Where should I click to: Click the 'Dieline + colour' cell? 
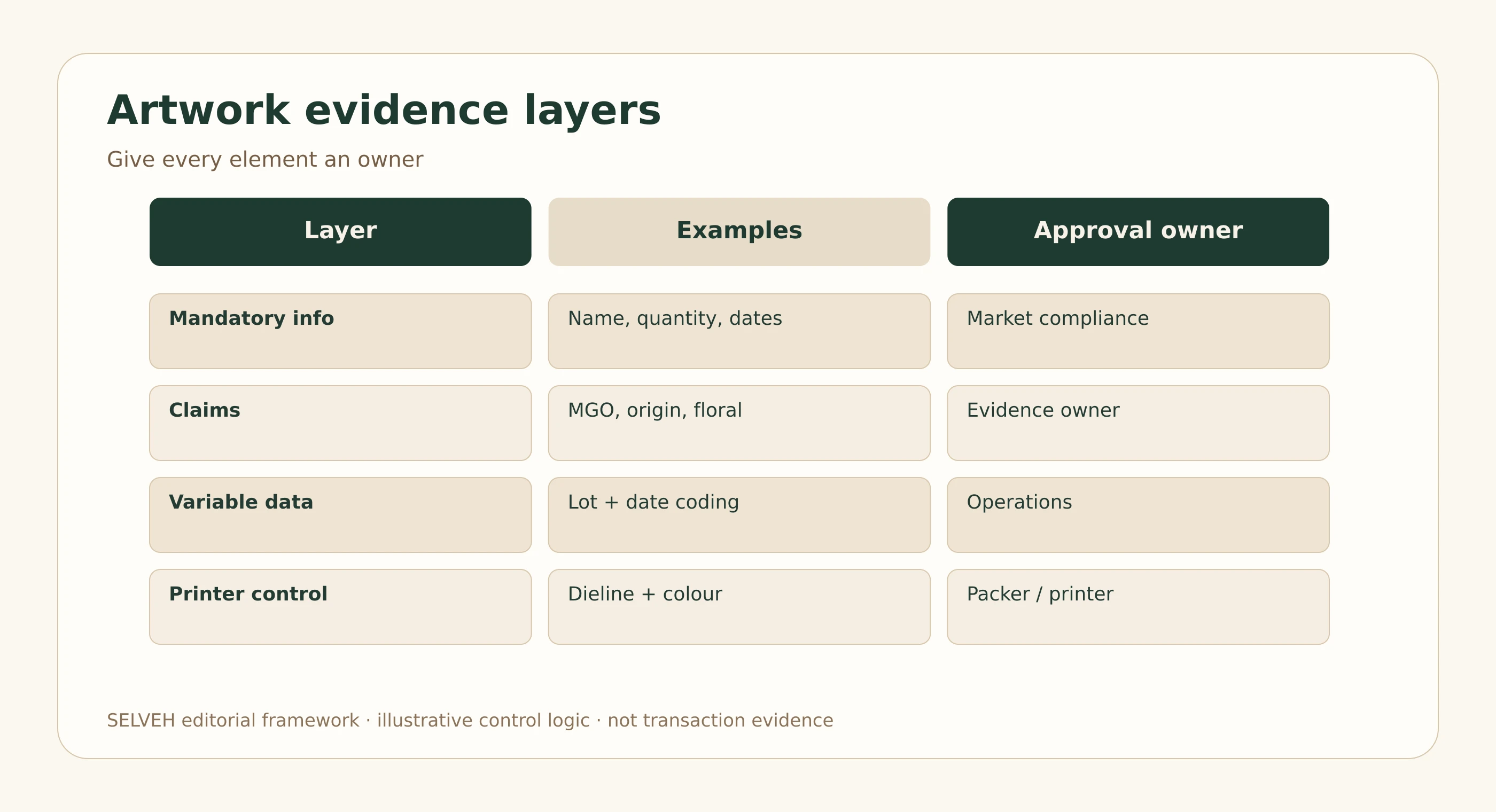739,606
